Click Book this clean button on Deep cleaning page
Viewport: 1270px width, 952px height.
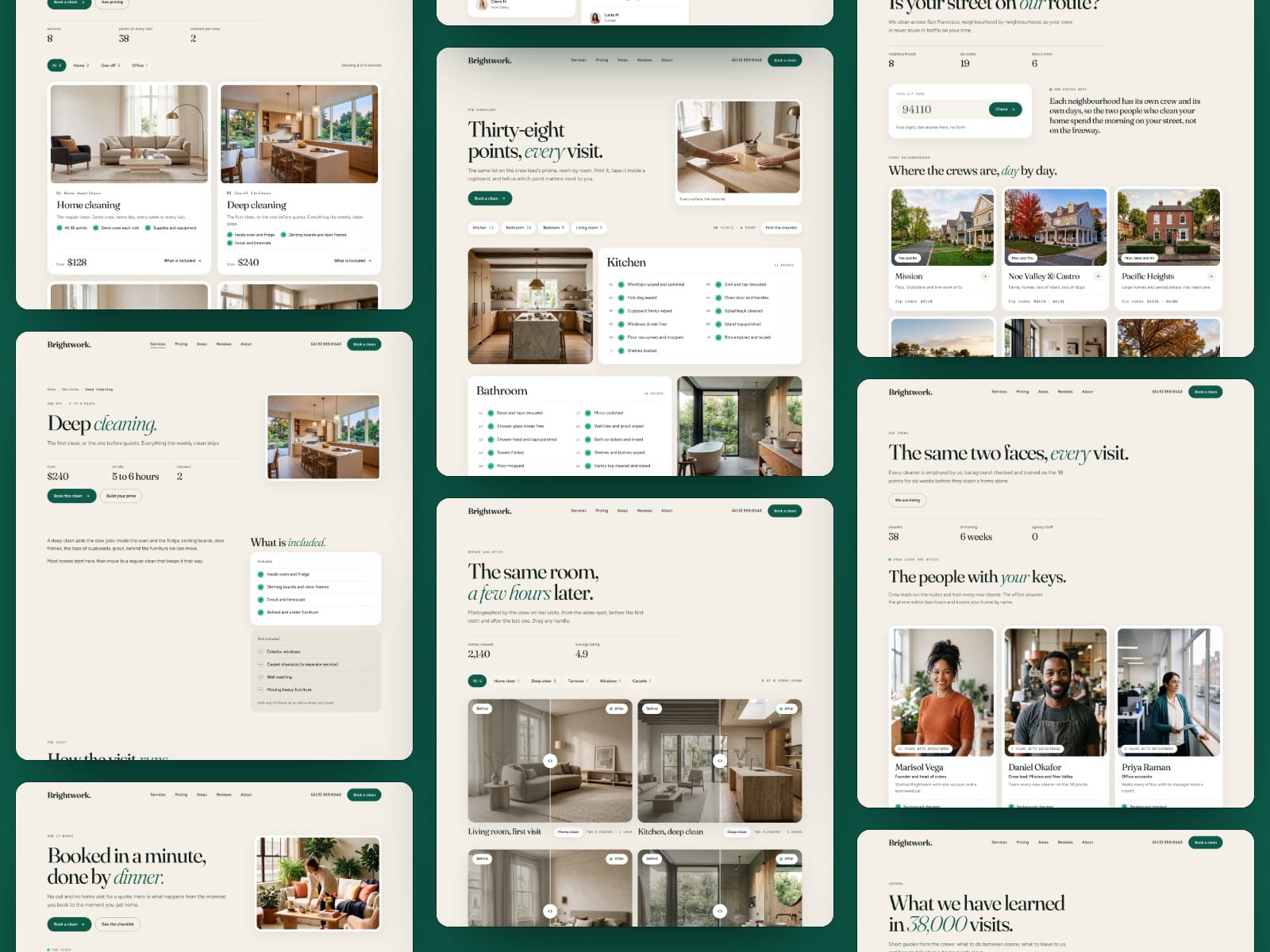click(71, 496)
